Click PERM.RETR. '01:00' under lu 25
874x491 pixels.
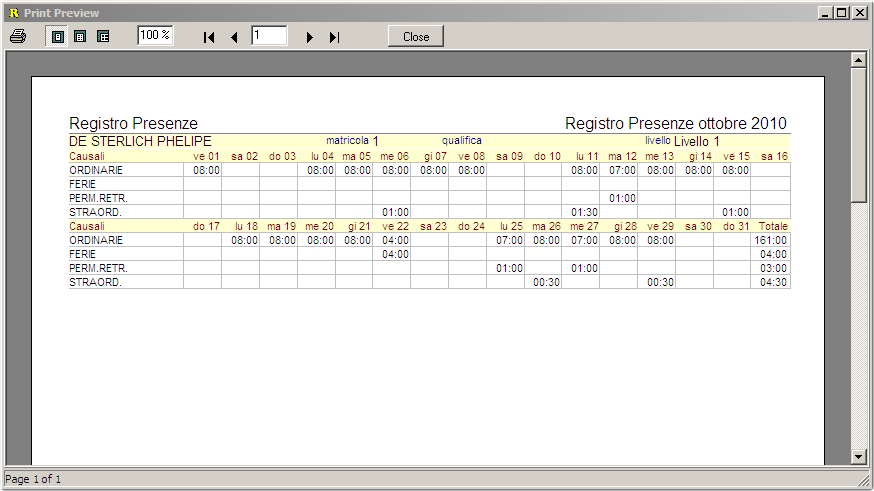pyautogui.click(x=509, y=268)
